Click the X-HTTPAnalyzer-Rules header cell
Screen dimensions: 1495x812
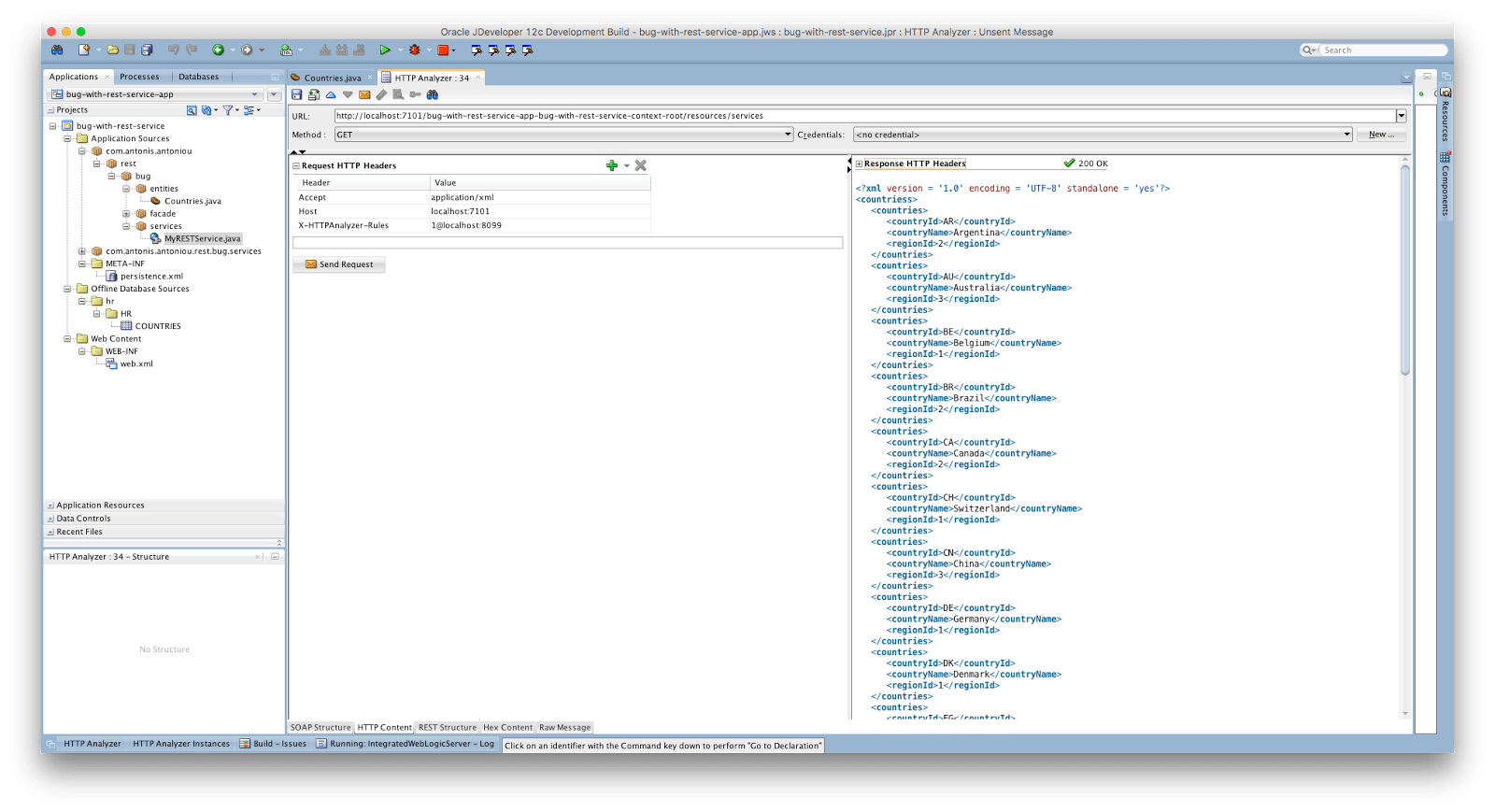pos(362,225)
